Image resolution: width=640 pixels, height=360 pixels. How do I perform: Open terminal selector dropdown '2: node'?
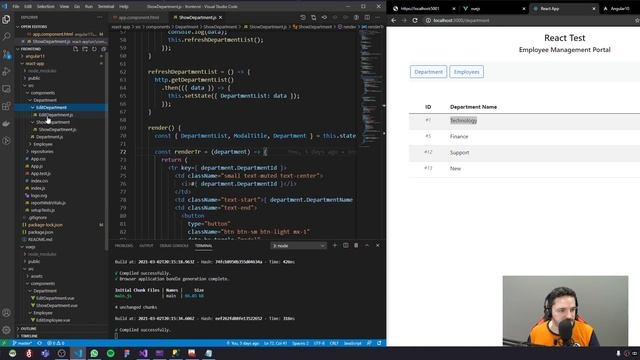point(298,246)
